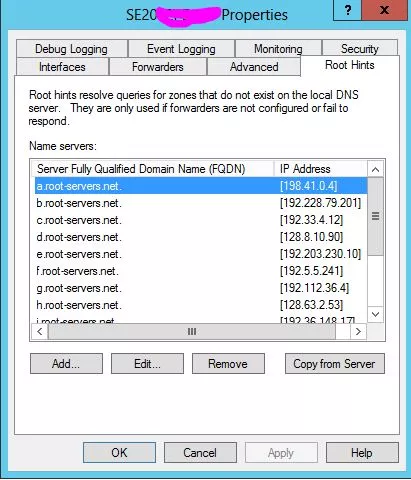411x480 pixels.
Task: Switch to the Debug Logging tab
Action: tap(72, 49)
